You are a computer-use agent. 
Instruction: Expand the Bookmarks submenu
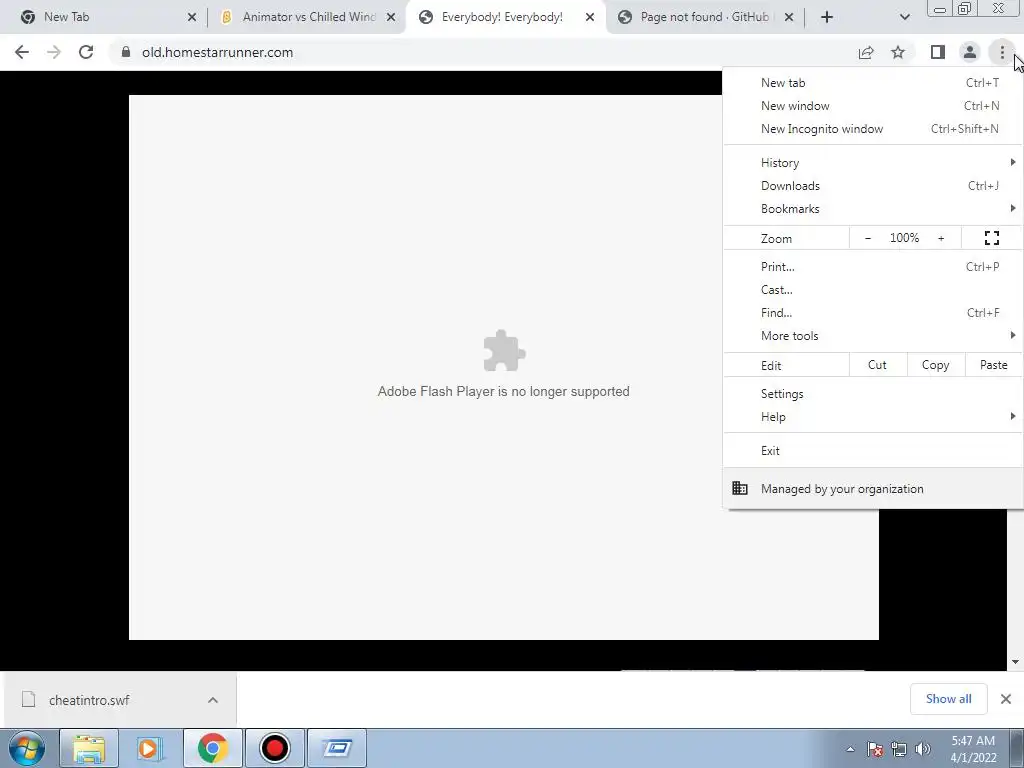coord(872,209)
